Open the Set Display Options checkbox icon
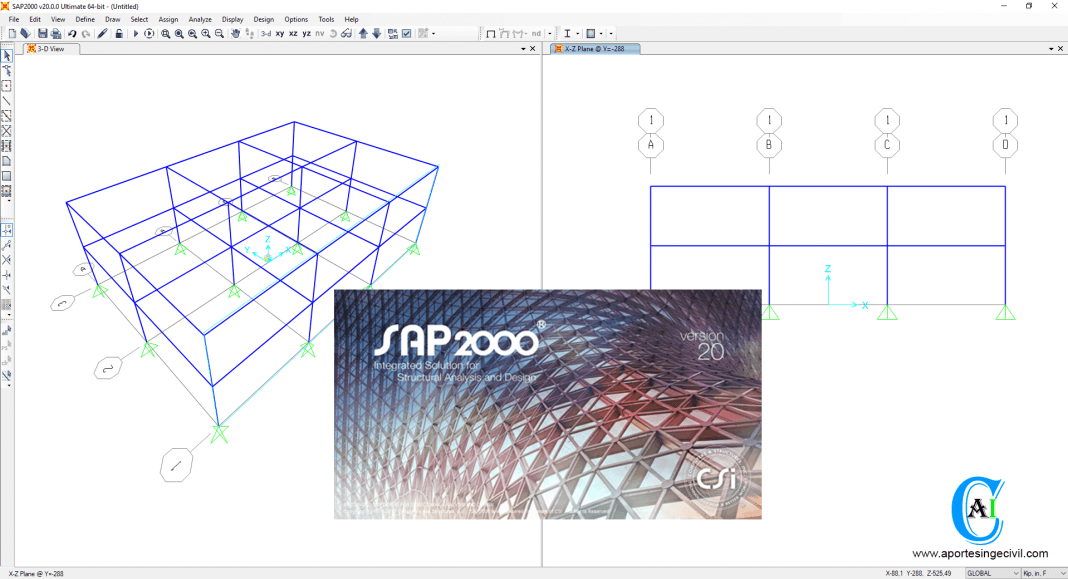This screenshot has height=579, width=1068. point(406,34)
